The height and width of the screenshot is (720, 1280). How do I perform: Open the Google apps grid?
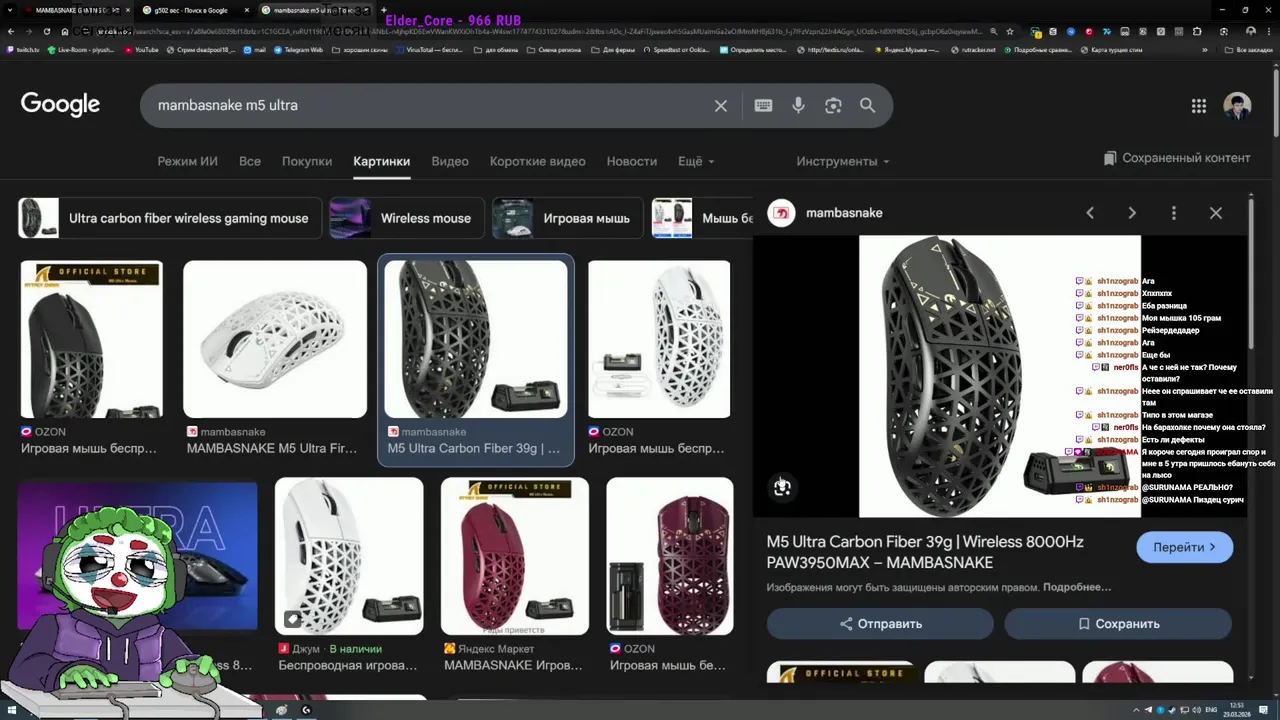point(1198,105)
